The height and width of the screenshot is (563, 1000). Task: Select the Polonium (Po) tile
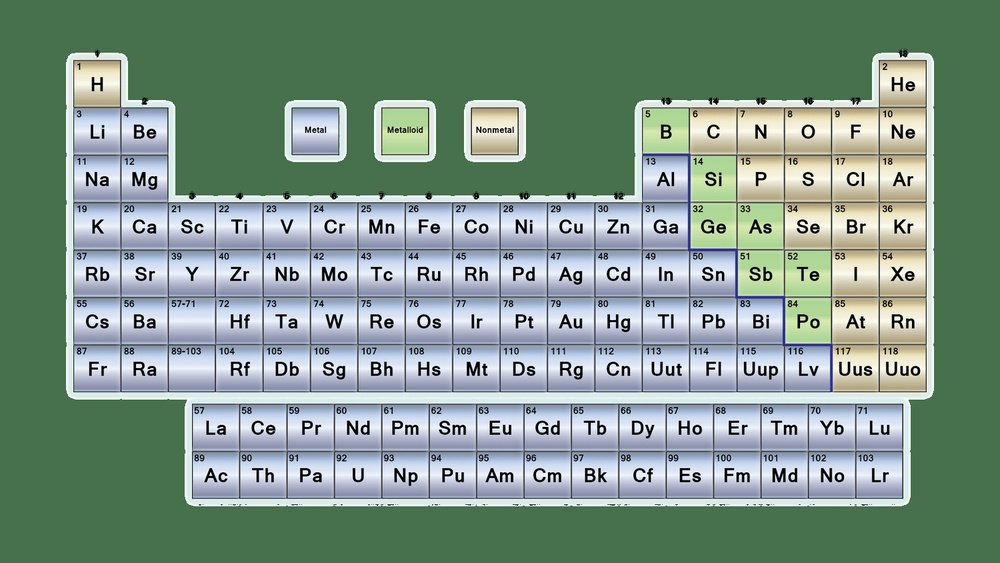point(808,321)
